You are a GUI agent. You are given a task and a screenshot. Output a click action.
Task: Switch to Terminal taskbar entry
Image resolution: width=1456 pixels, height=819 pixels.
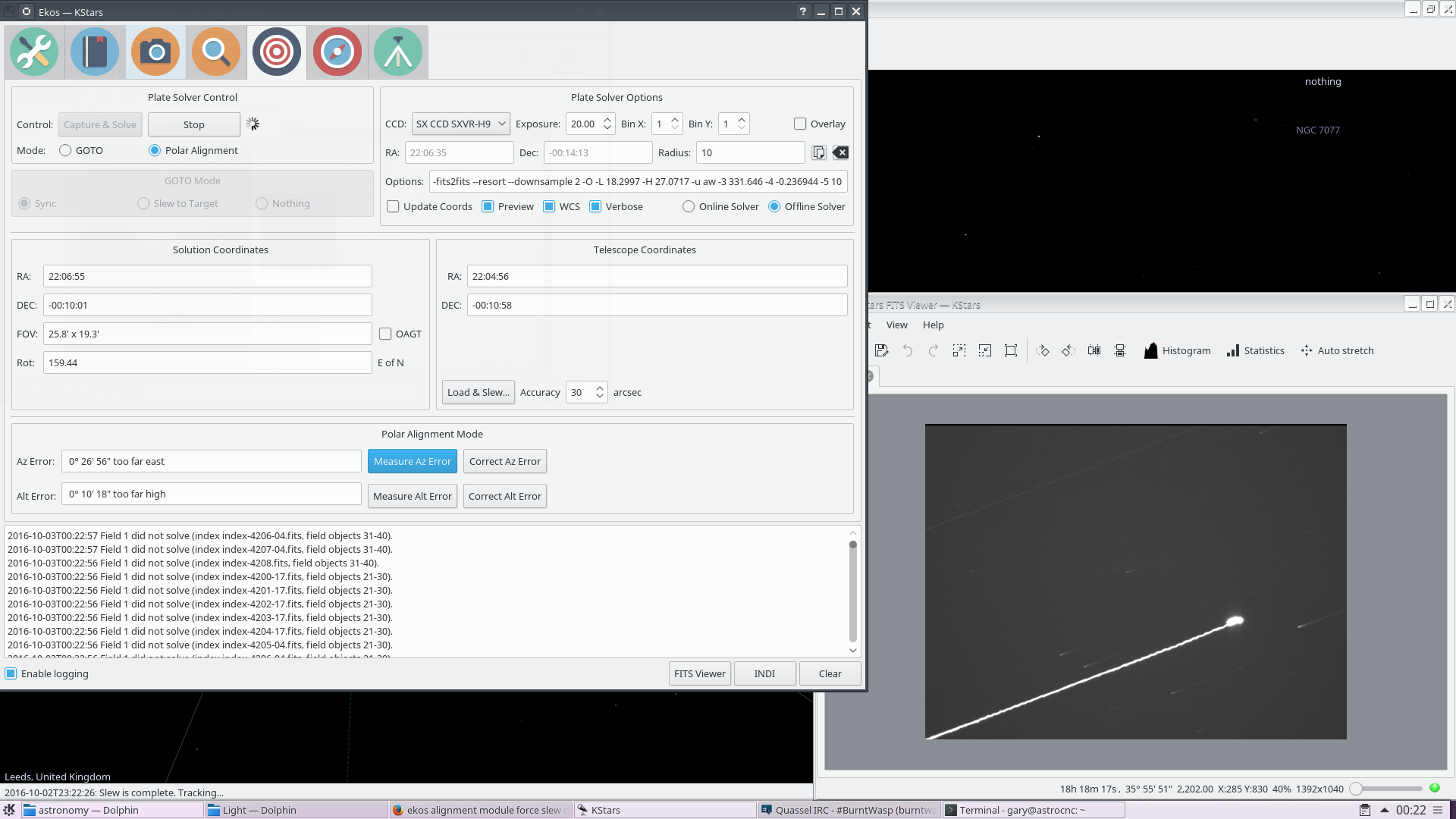[x=1033, y=810]
